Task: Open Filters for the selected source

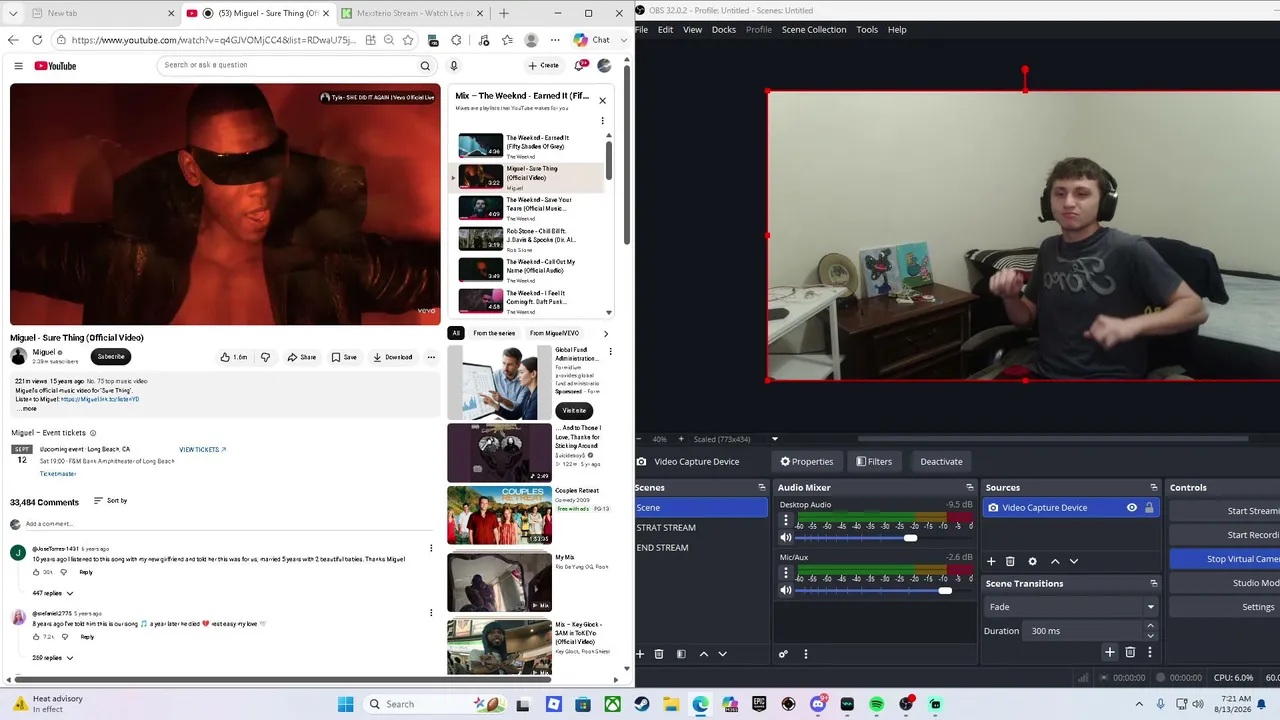Action: tap(874, 461)
